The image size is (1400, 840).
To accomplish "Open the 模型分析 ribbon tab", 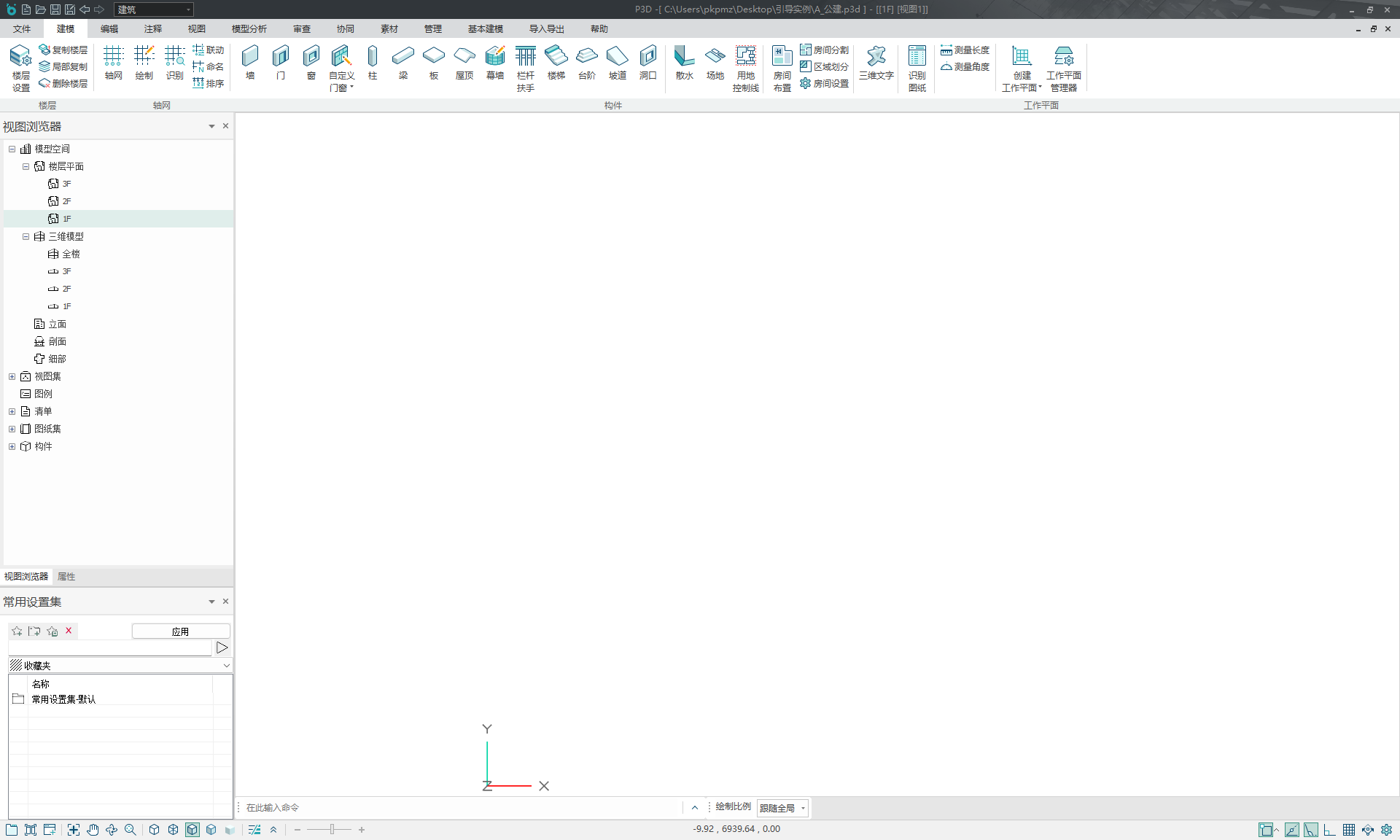I will pyautogui.click(x=249, y=29).
